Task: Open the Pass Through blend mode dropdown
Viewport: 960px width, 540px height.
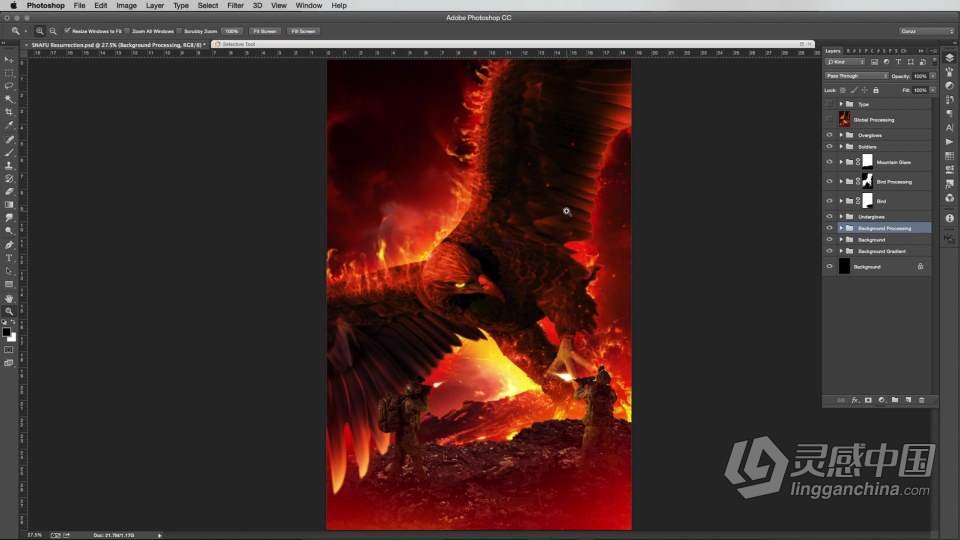Action: click(x=856, y=76)
